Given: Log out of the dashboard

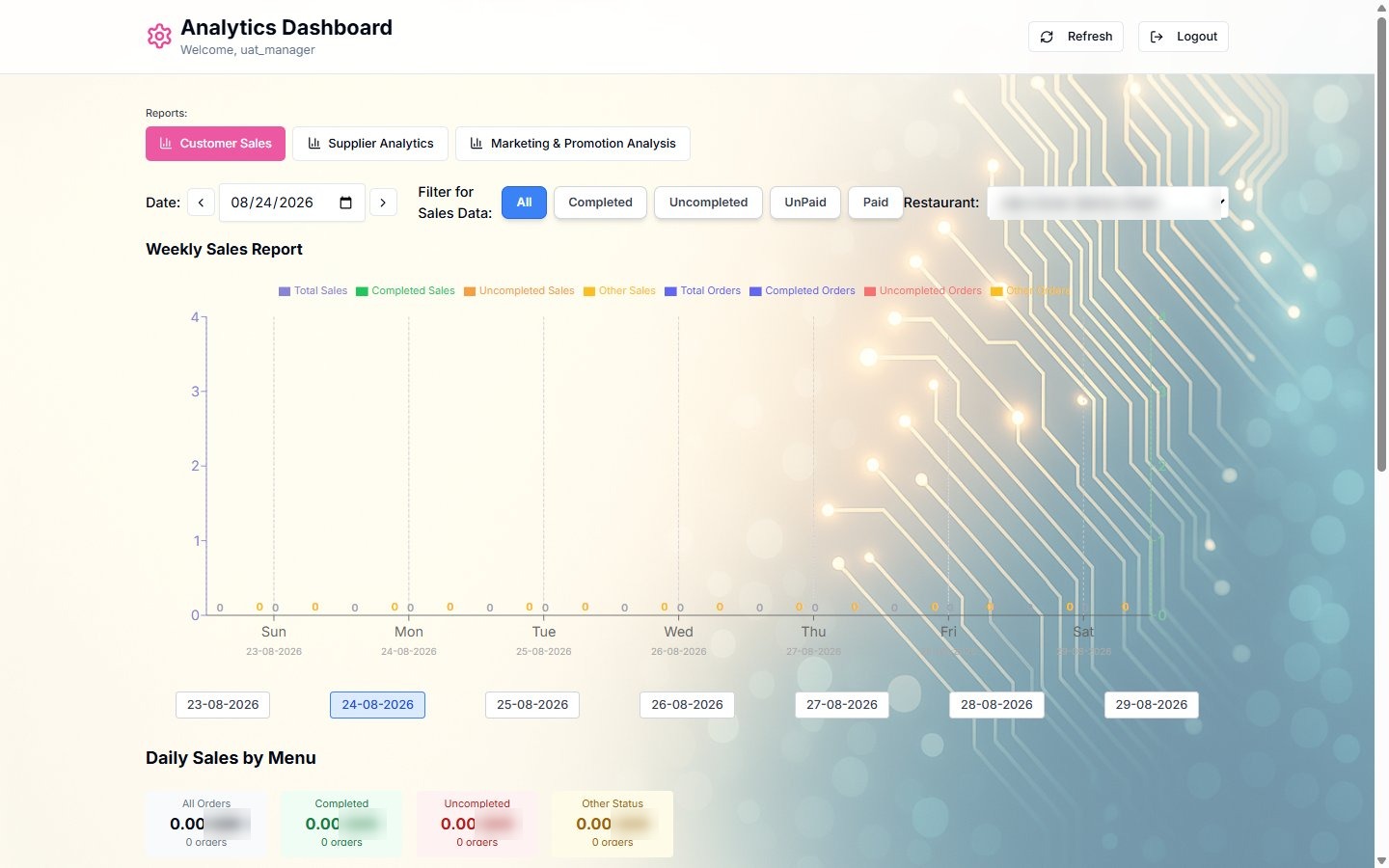Looking at the screenshot, I should tap(1184, 37).
